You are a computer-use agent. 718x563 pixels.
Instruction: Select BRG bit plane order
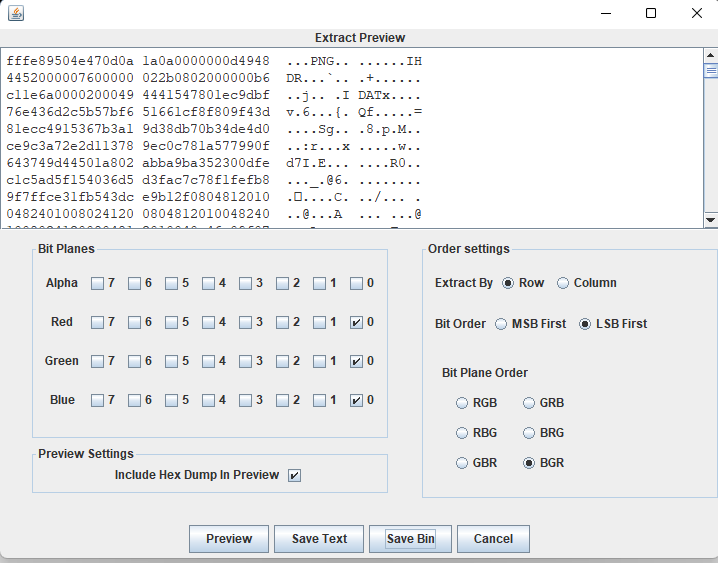(x=529, y=433)
